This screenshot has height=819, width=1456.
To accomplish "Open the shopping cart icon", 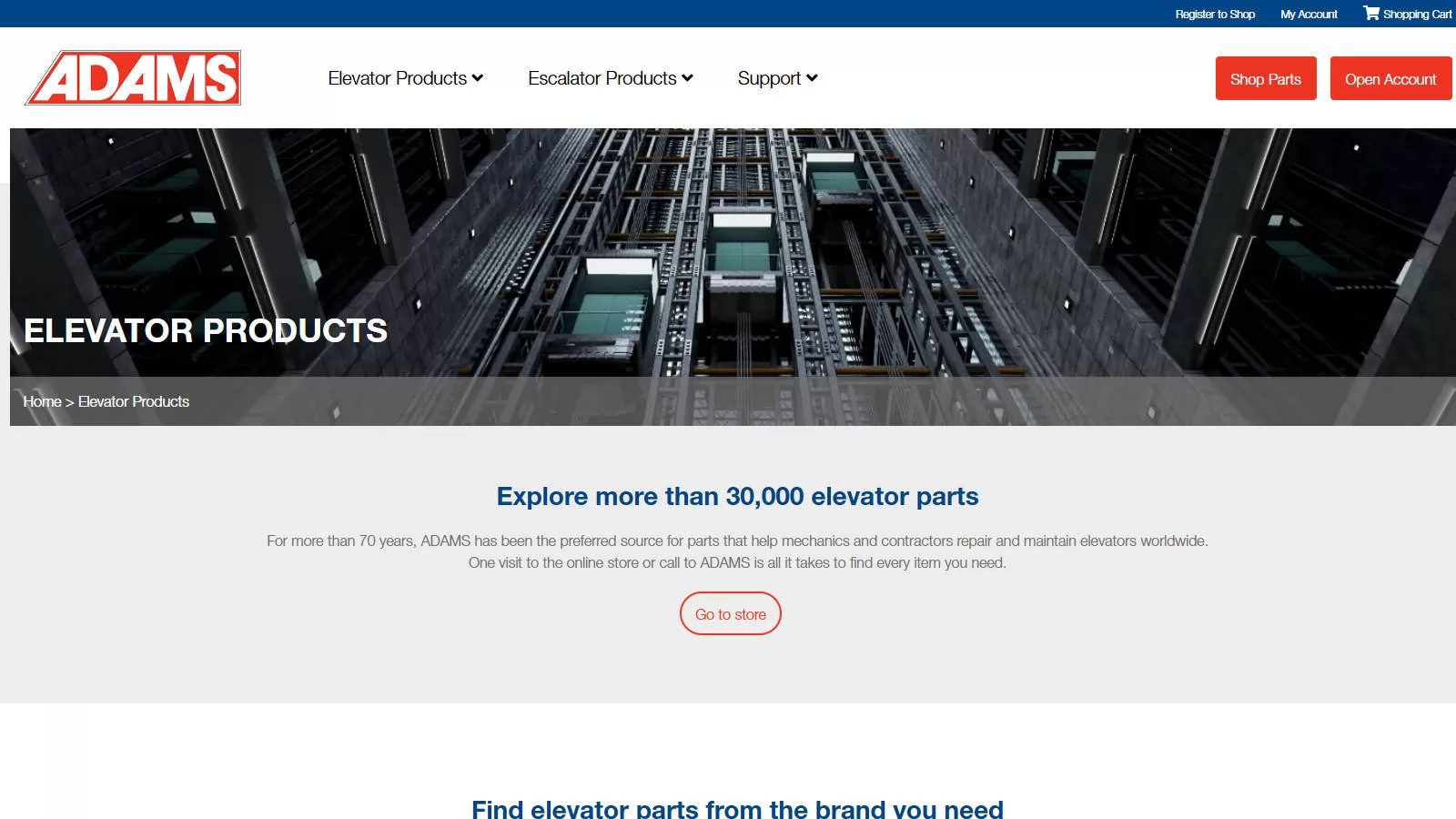I will (1370, 13).
